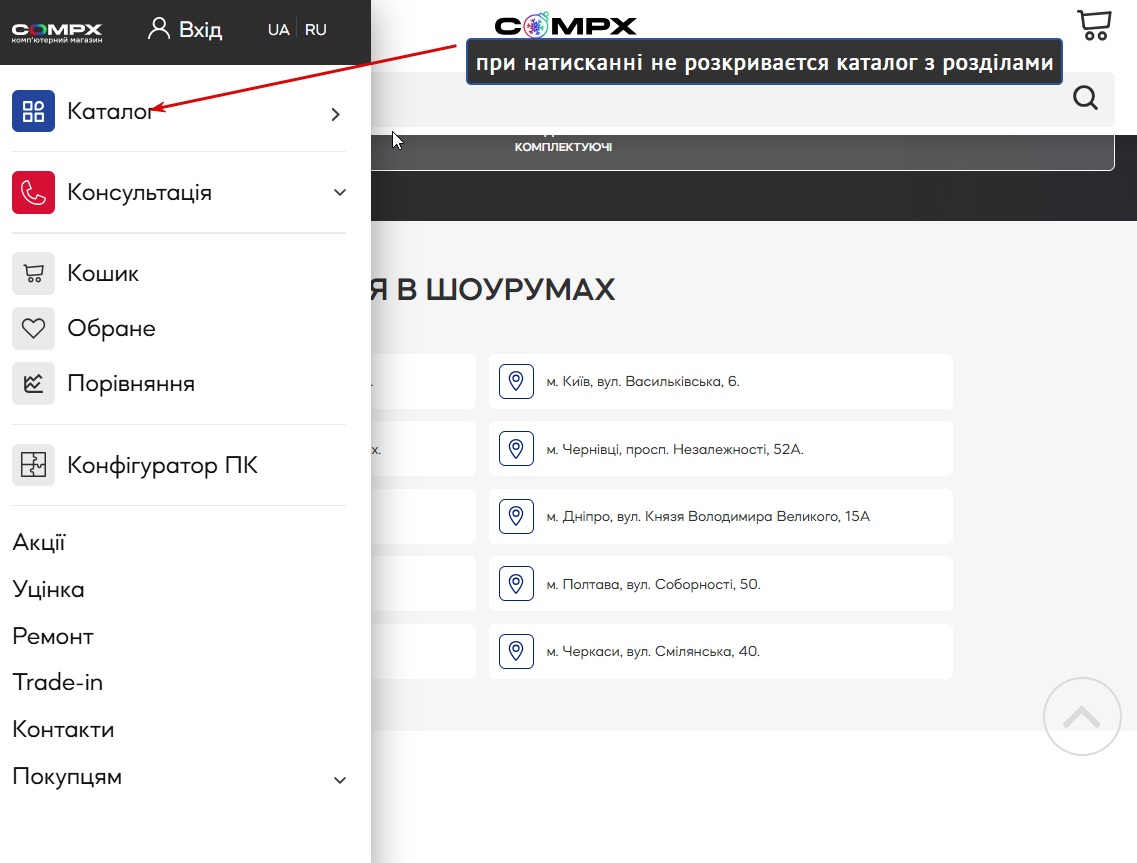Open the Кошик cart icon in sidebar
Image resolution: width=1137 pixels, height=863 pixels.
pos(33,273)
